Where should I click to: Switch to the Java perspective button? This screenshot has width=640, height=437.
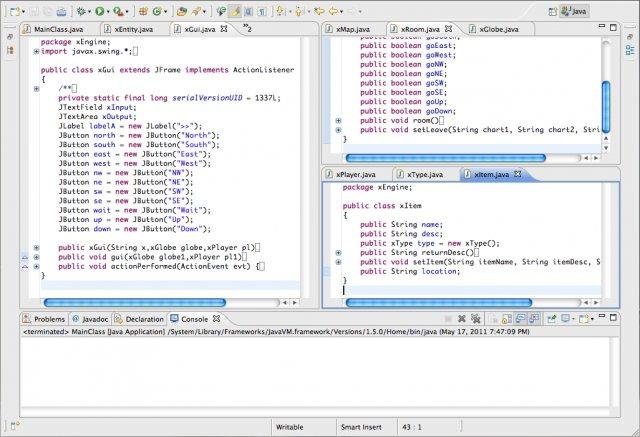[x=575, y=11]
